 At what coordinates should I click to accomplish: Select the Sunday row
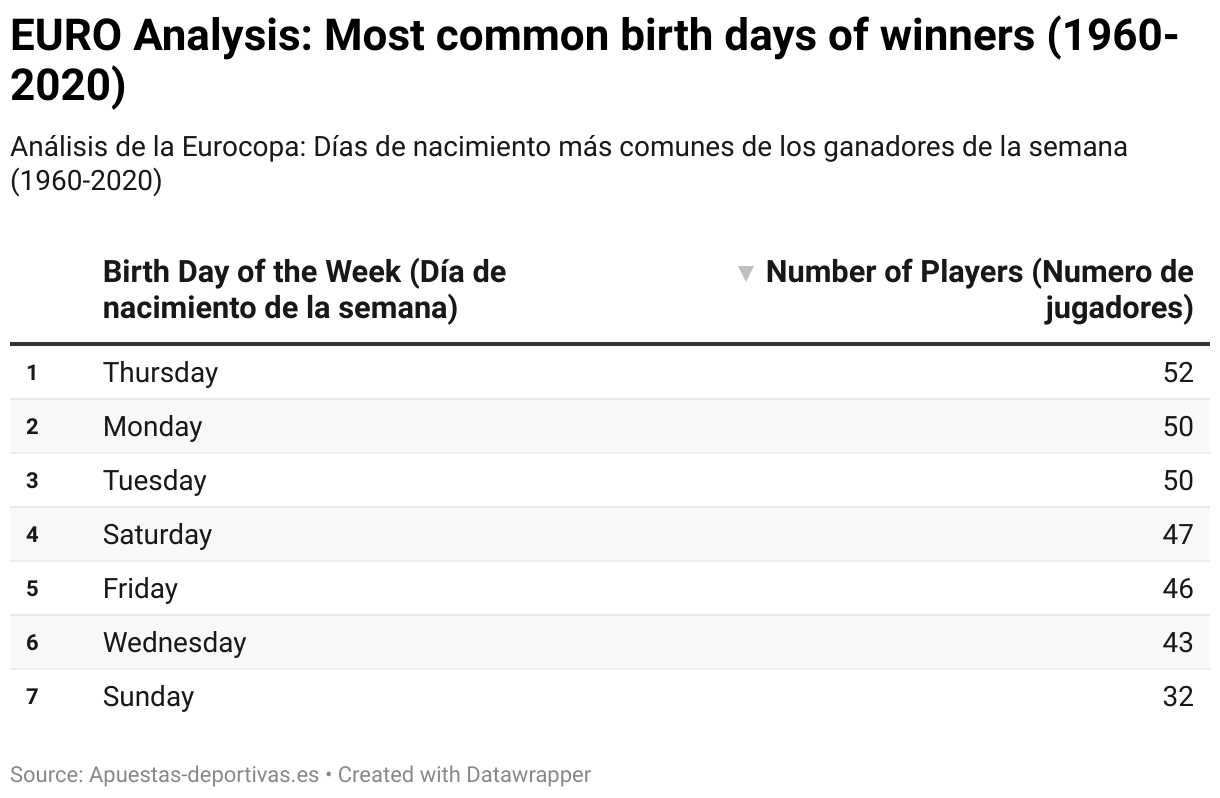coord(610,696)
